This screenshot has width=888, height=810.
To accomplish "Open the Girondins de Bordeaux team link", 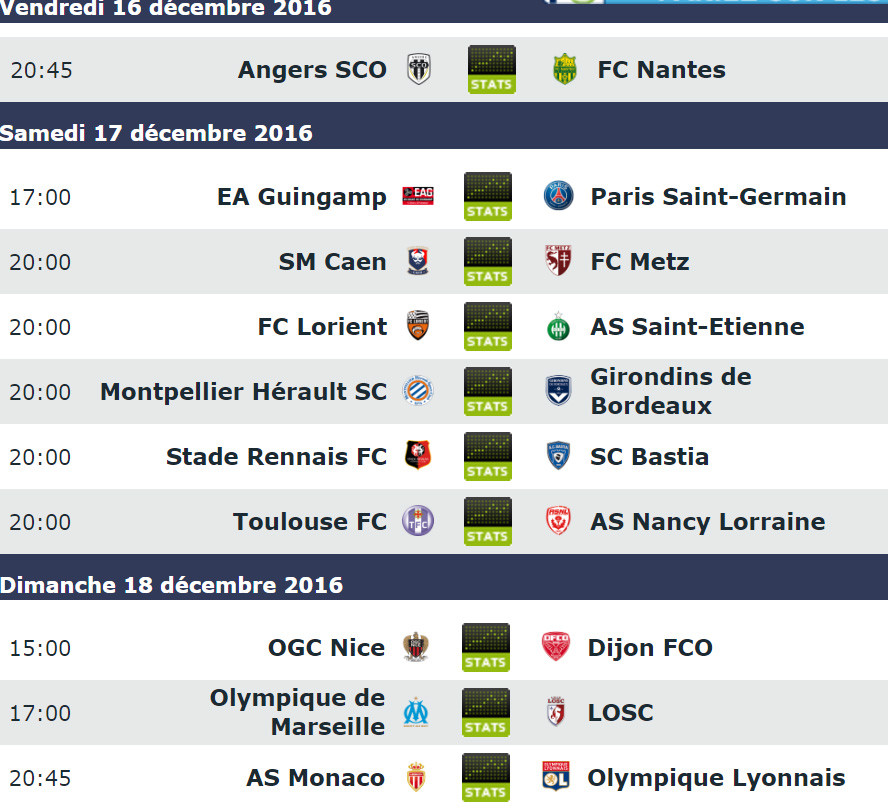I will pyautogui.click(x=671, y=391).
